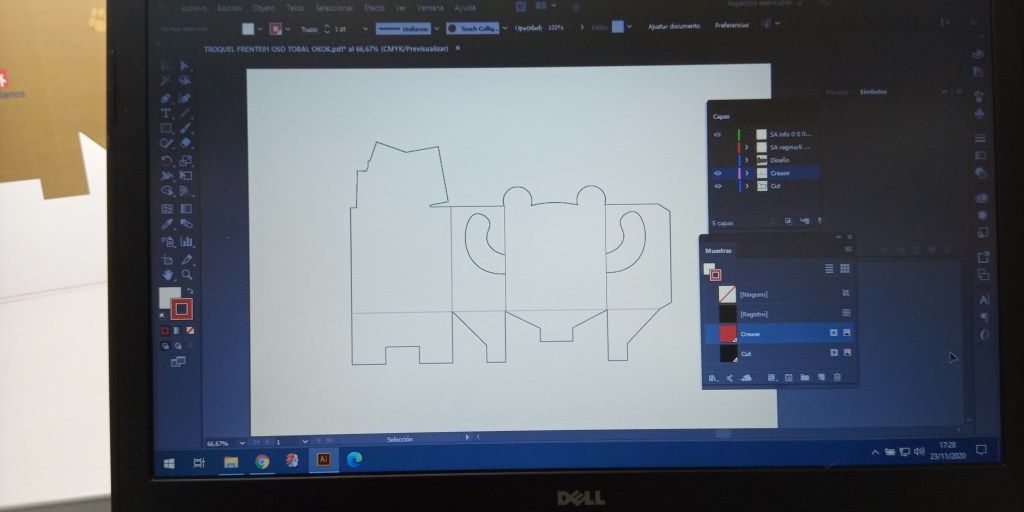The image size is (1024, 512).
Task: Select the Rotate tool
Action: (166, 160)
